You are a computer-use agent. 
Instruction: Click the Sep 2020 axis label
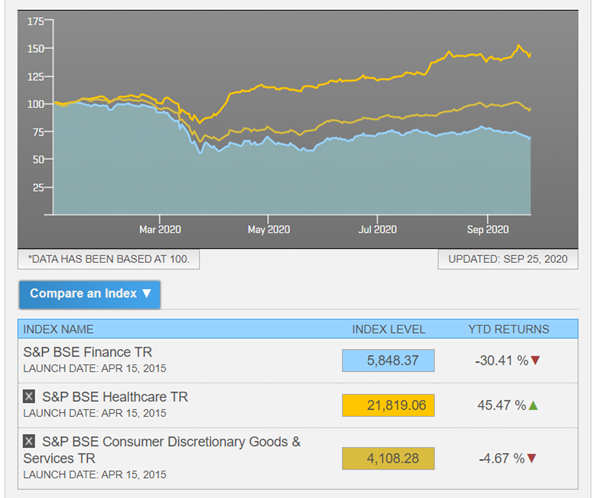488,230
